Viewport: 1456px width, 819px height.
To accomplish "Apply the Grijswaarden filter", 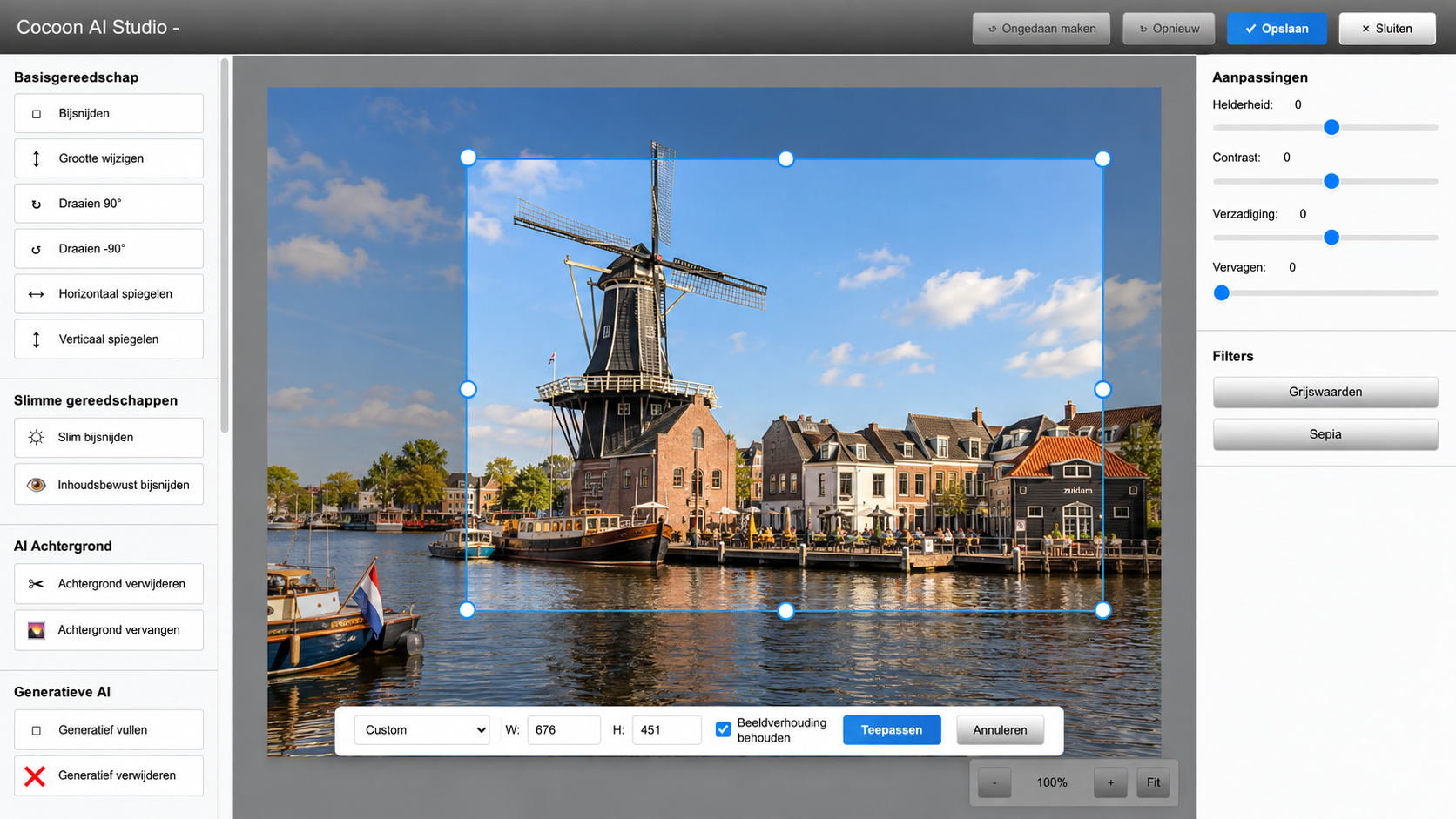I will pyautogui.click(x=1325, y=393).
